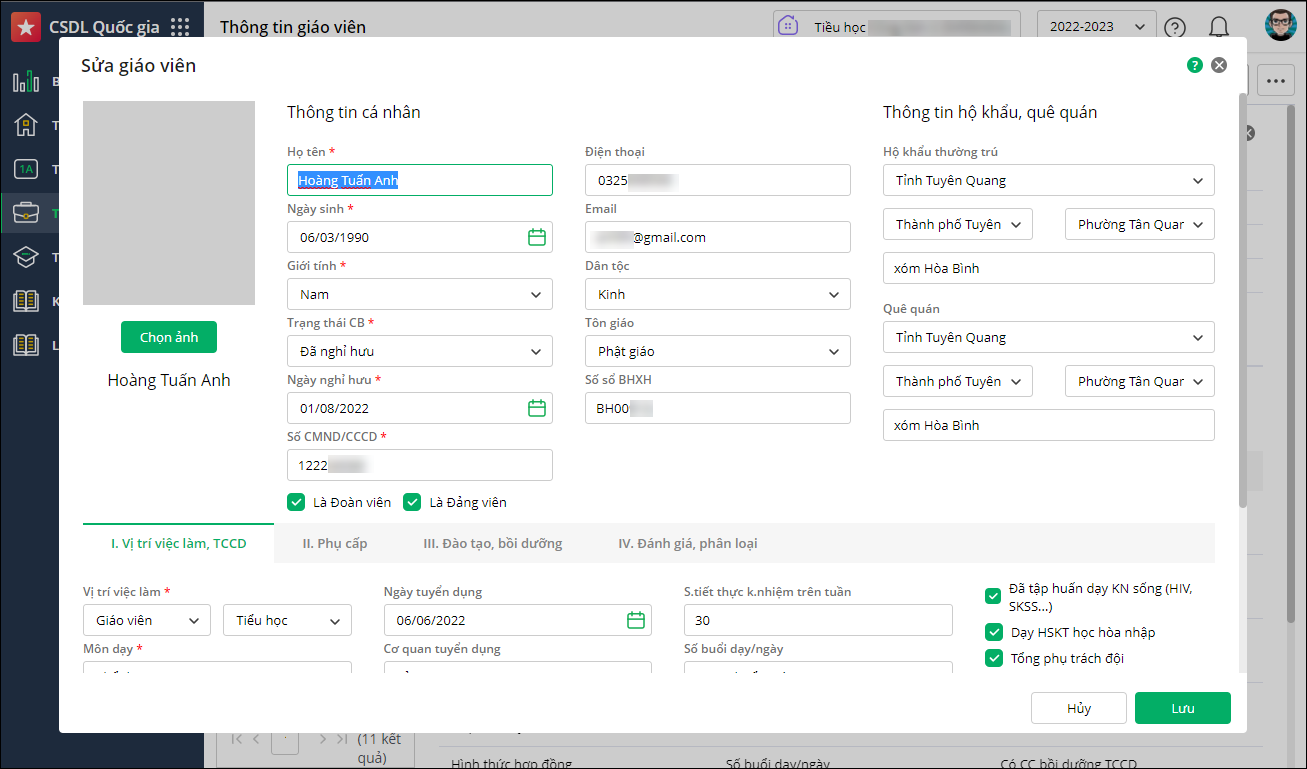Viewport: 1307px width, 769px height.
Task: Open the III. Đào tạo, bồi dưỡng tab
Action: 492,543
